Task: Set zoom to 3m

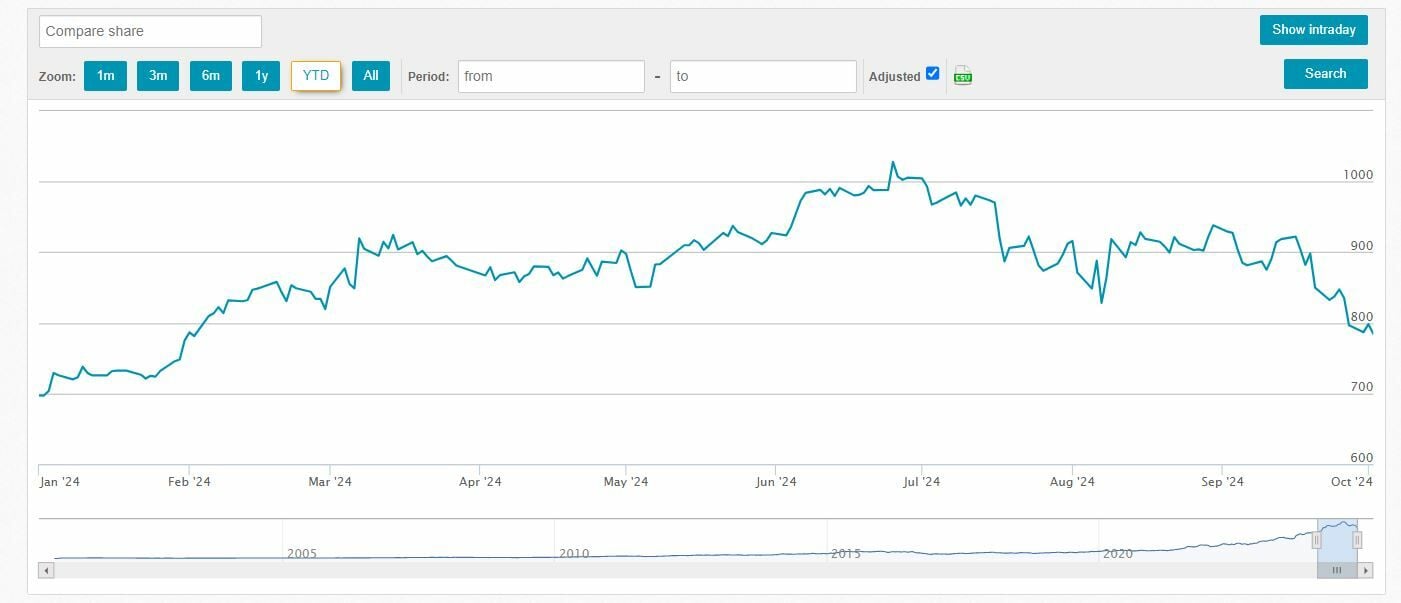Action: coord(158,76)
